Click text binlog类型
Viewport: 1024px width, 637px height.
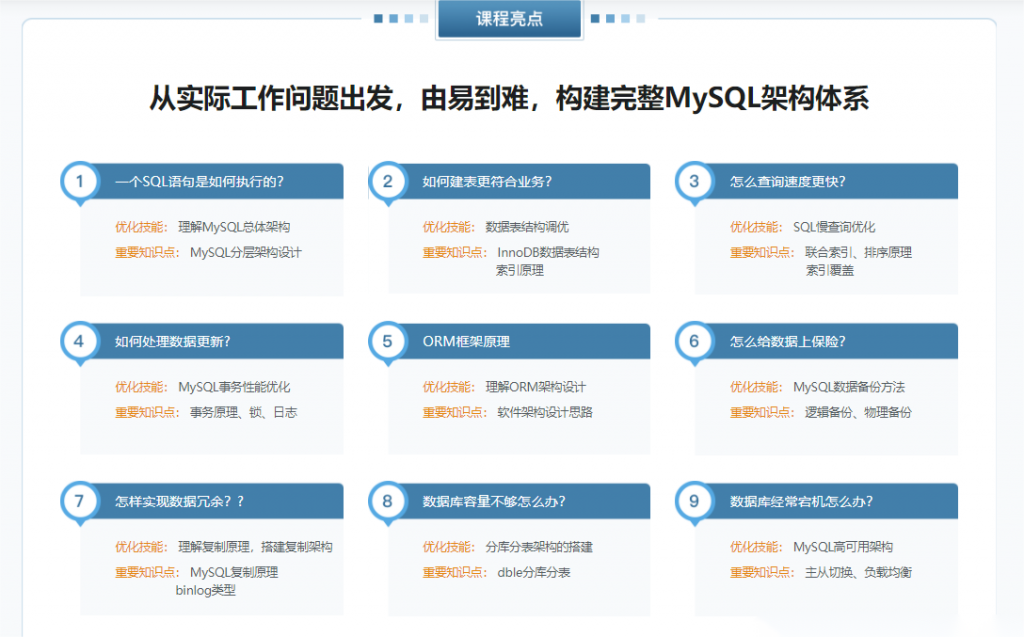point(206,590)
